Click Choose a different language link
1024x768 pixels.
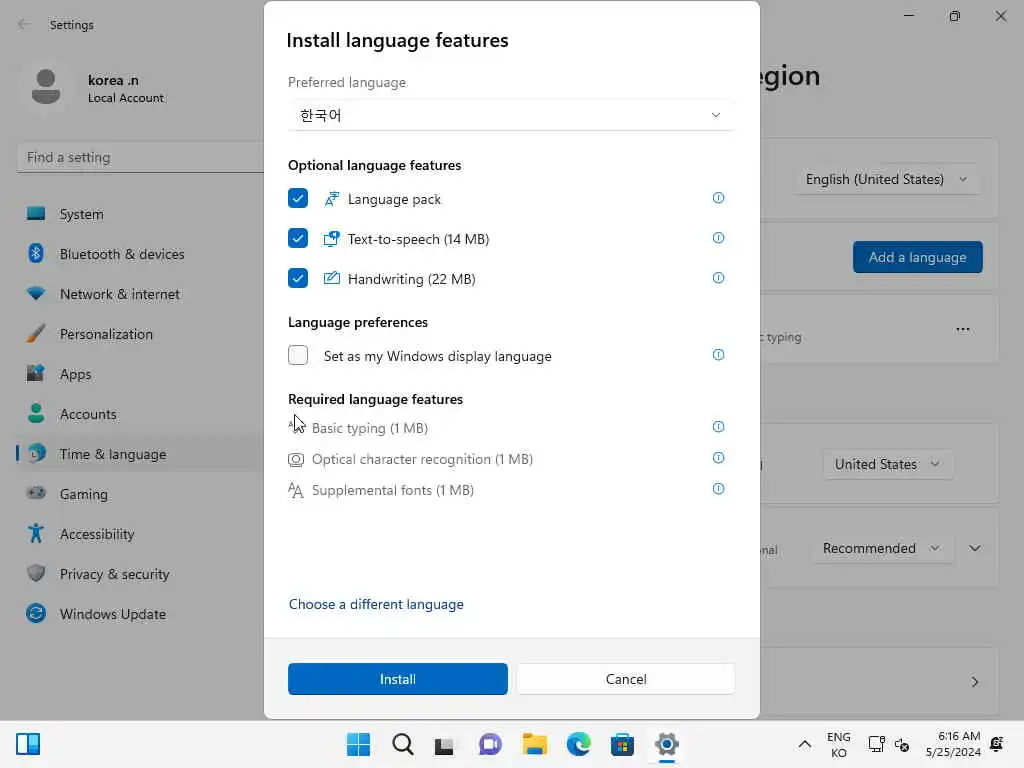[376, 604]
